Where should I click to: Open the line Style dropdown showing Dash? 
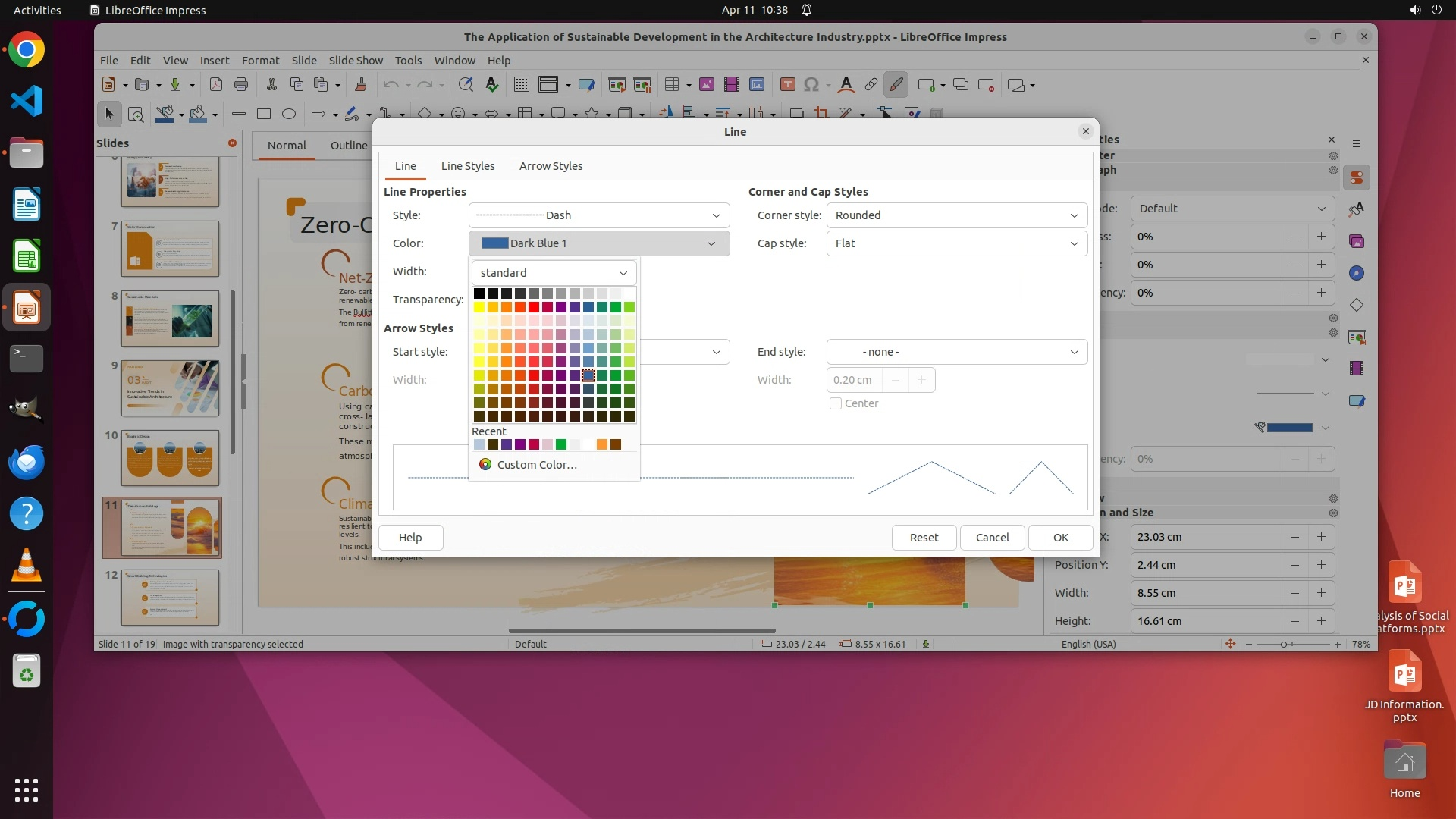coord(598,215)
